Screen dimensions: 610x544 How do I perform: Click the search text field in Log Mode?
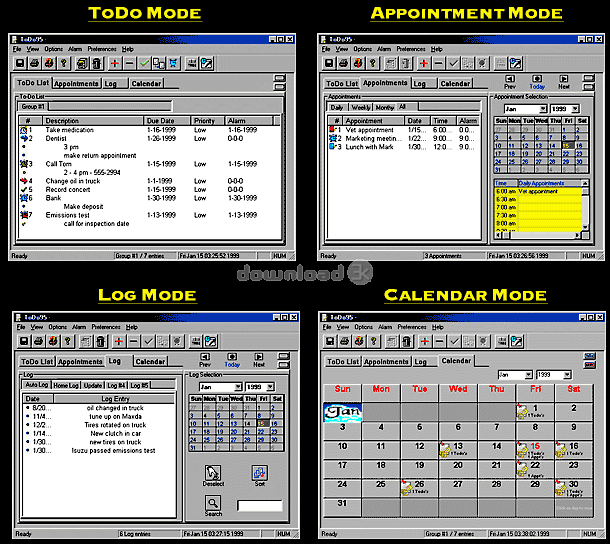pyautogui.click(x=260, y=505)
